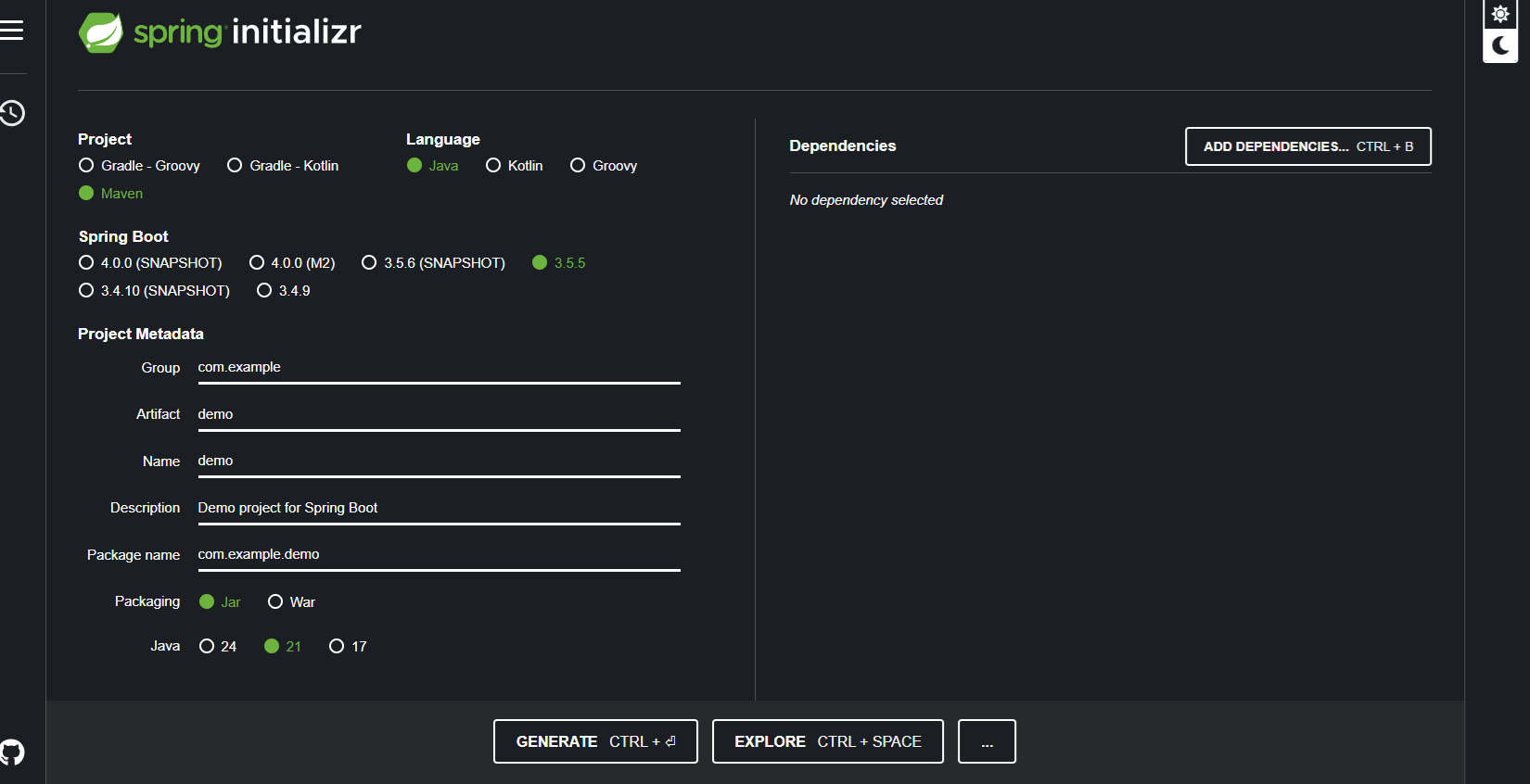The image size is (1530, 784).
Task: Click the Dependencies heading
Action: tap(842, 146)
